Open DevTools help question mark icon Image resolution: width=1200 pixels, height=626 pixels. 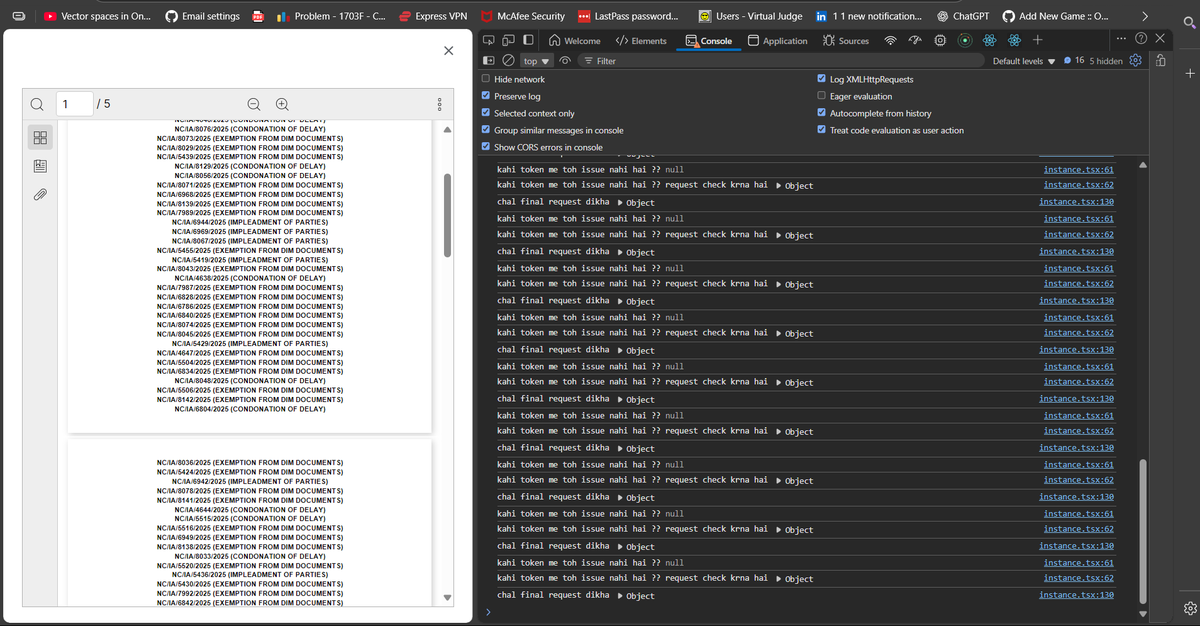point(1142,39)
